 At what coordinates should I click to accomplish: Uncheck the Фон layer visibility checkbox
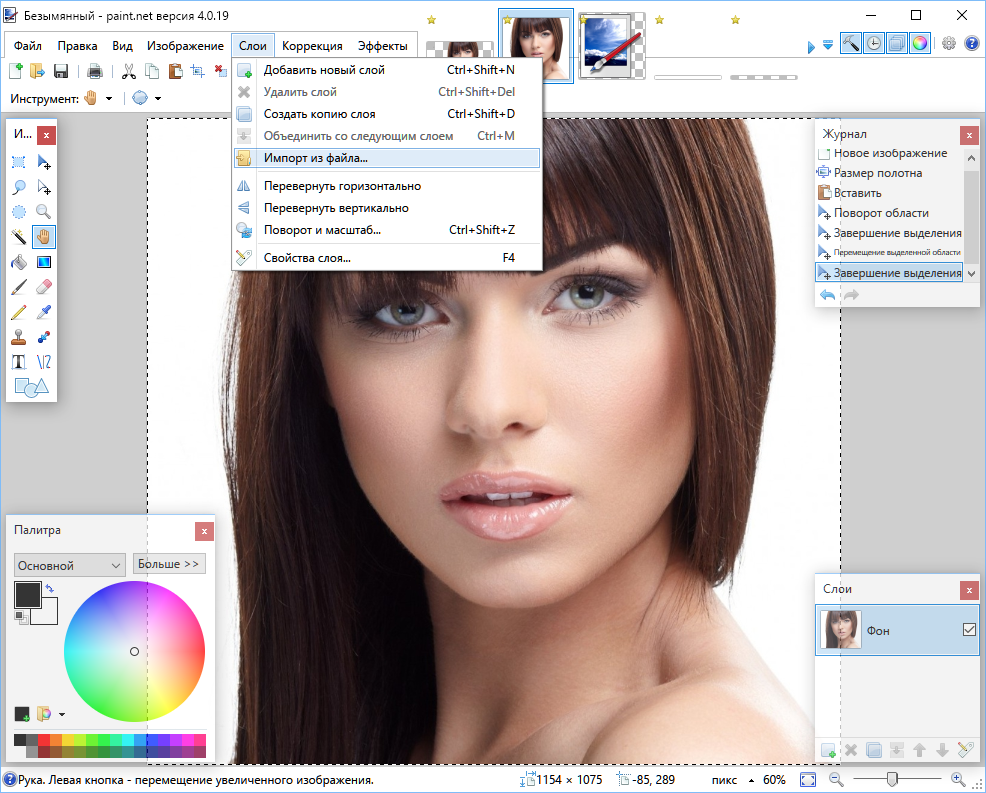(968, 630)
